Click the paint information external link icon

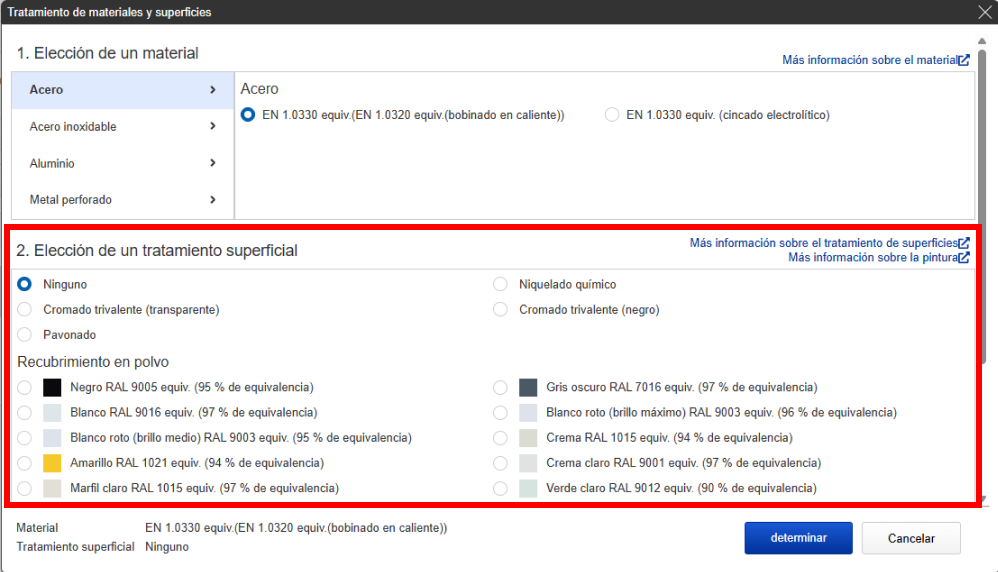pos(964,258)
